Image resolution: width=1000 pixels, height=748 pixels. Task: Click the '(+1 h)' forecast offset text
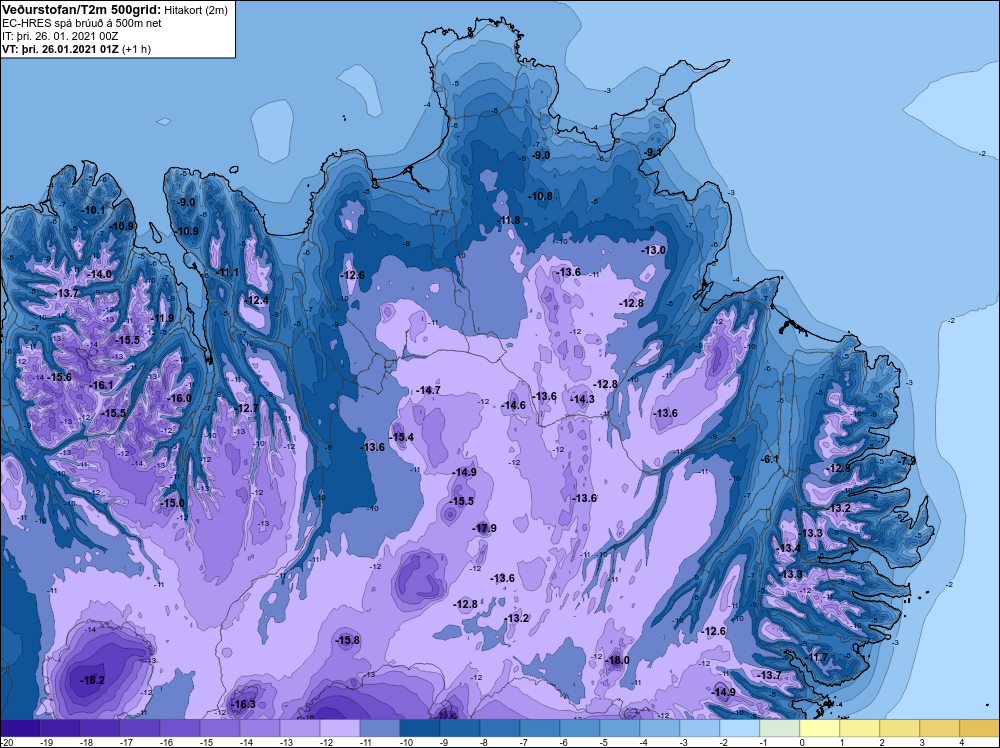click(136, 49)
